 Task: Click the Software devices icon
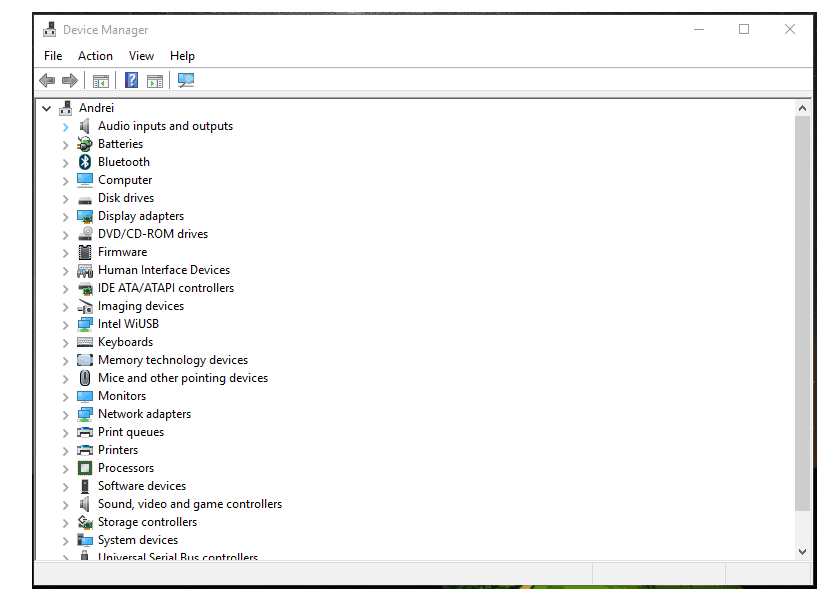[x=85, y=486]
